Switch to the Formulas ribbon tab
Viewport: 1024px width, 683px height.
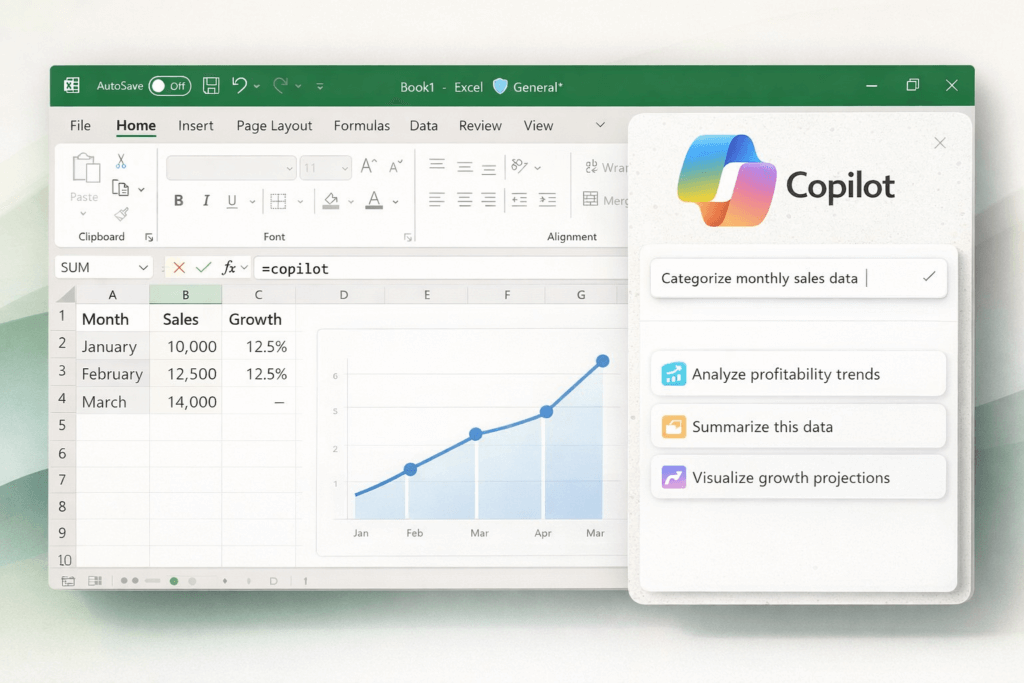pyautogui.click(x=361, y=125)
